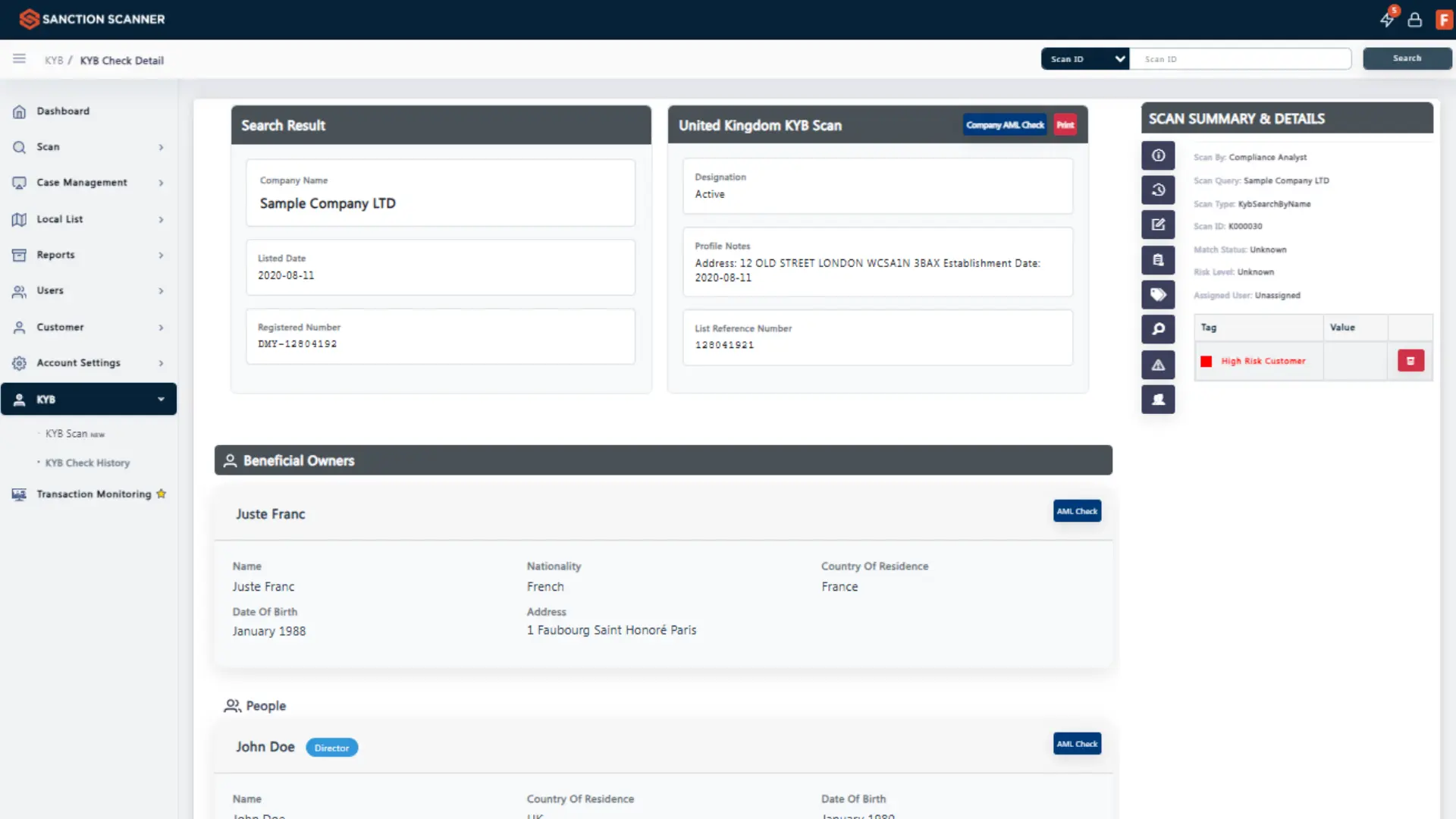Viewport: 1456px width, 819px height.
Task: Collapse the KYB sidebar section
Action: [x=89, y=400]
